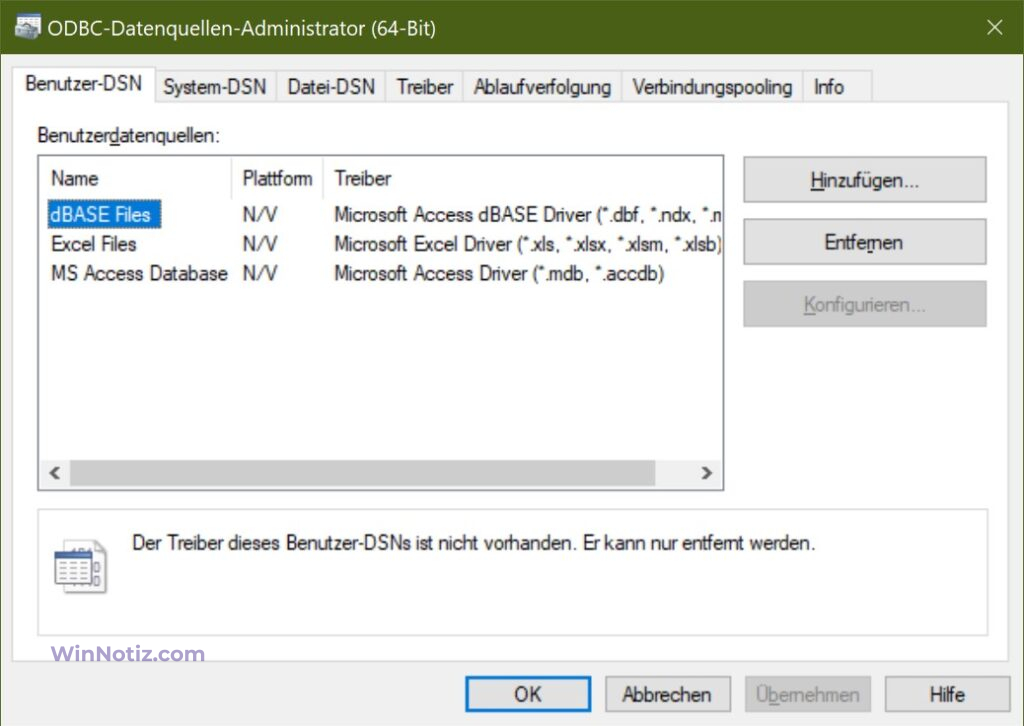The width and height of the screenshot is (1024, 726).
Task: Select the Datei-DSN tab
Action: [x=330, y=87]
